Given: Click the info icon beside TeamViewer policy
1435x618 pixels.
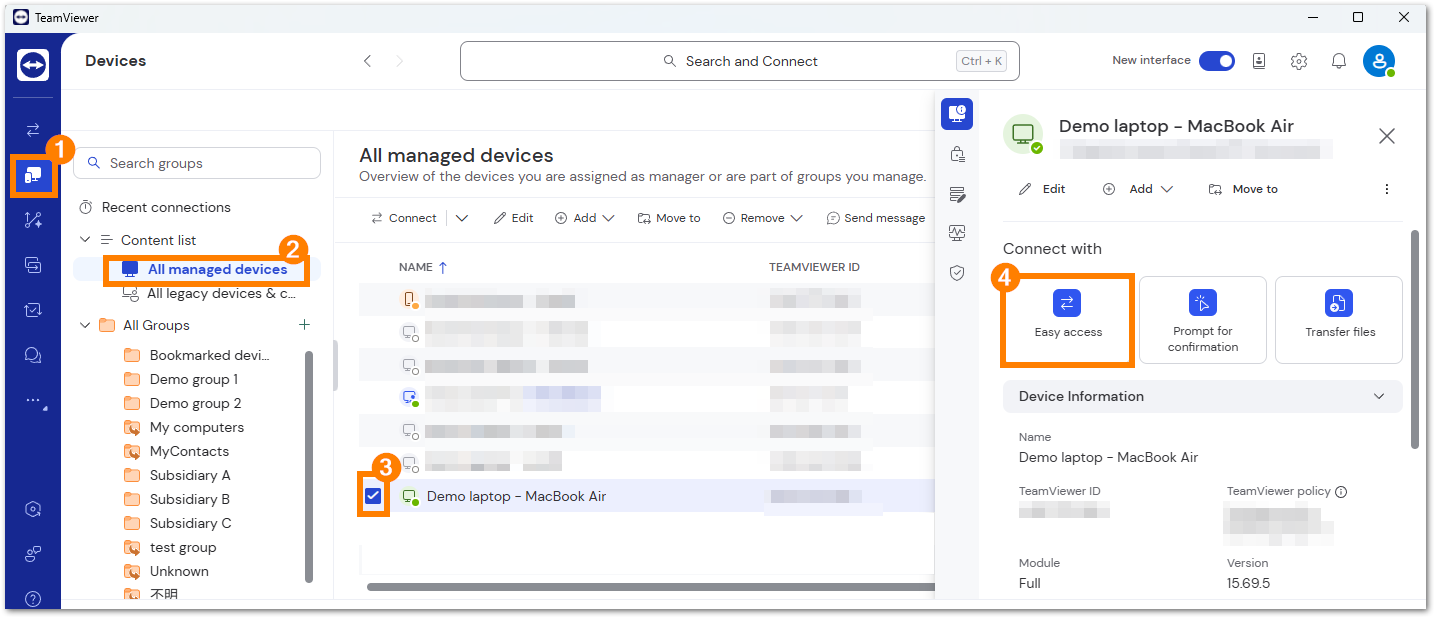Looking at the screenshot, I should click(x=1341, y=492).
